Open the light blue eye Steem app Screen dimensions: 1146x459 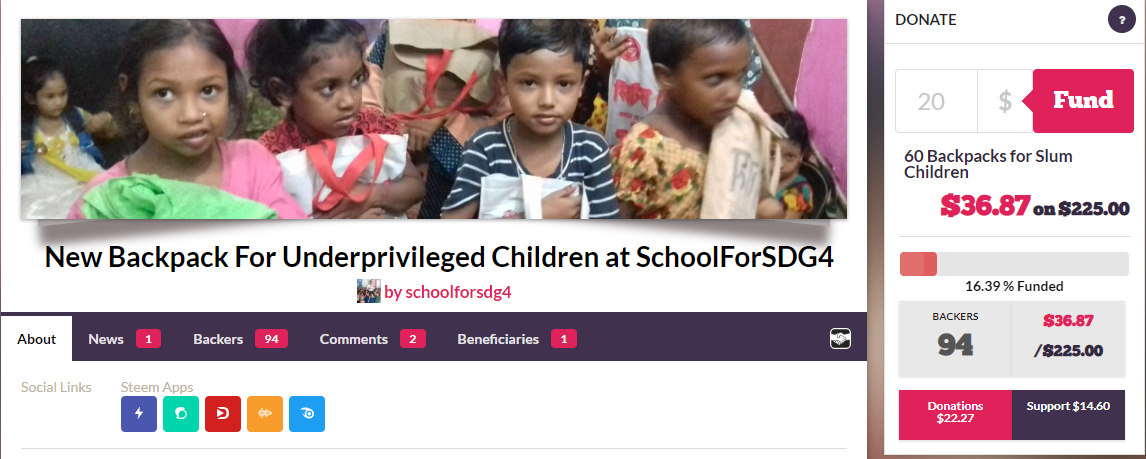[x=307, y=414]
